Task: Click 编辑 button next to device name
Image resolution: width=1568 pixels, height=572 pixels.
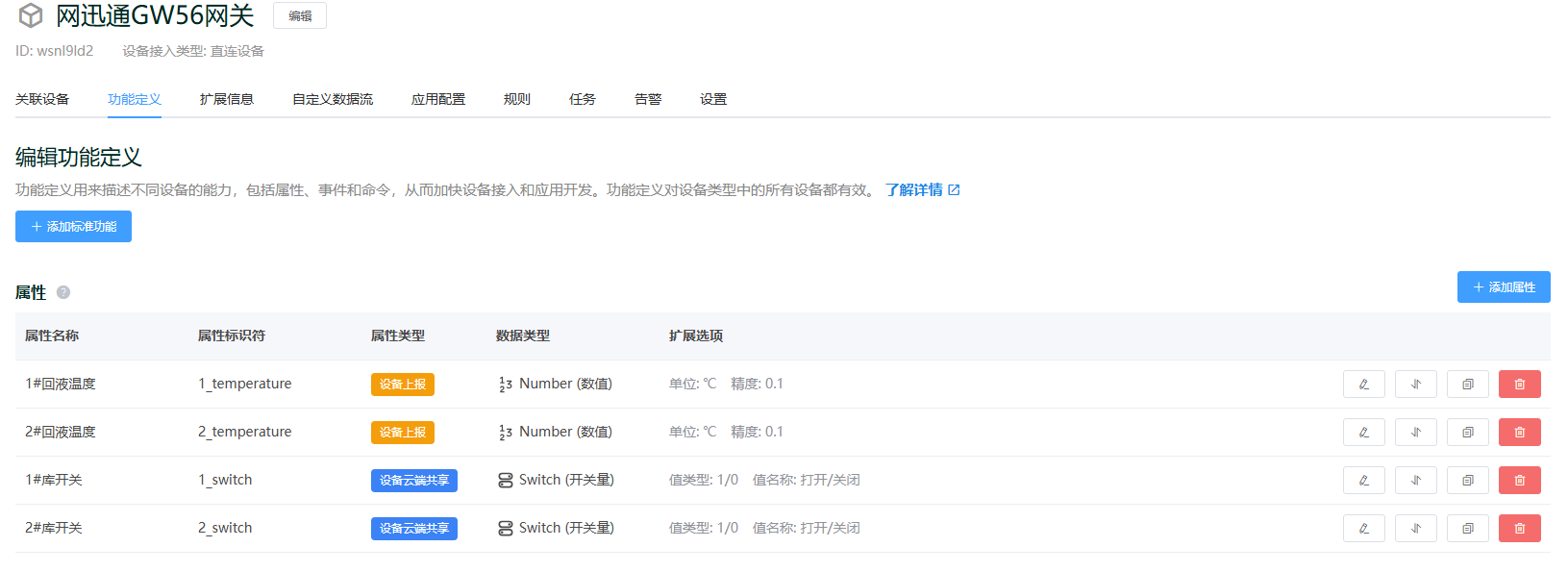Action: pyautogui.click(x=300, y=15)
